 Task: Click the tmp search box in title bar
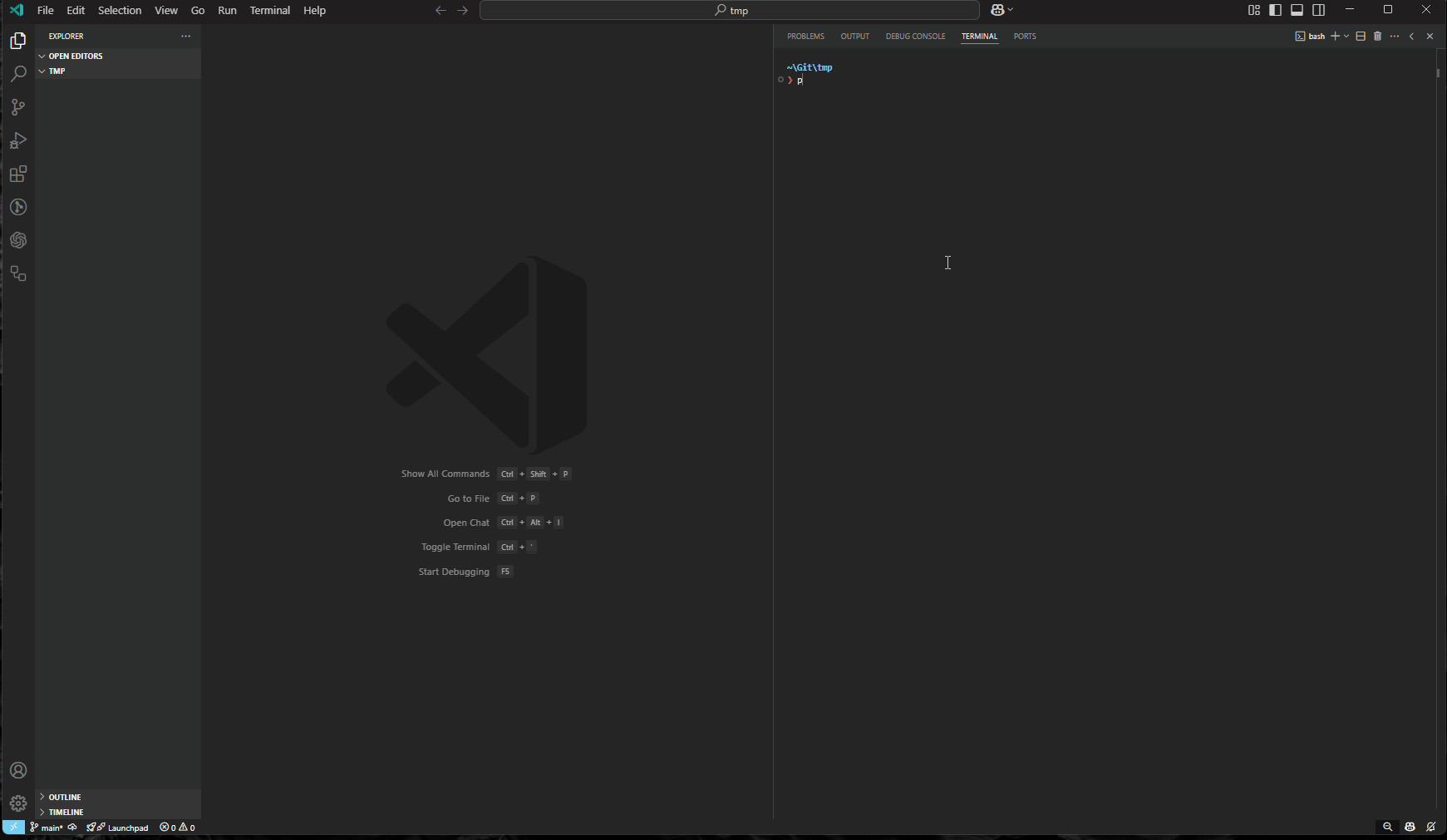click(x=729, y=10)
